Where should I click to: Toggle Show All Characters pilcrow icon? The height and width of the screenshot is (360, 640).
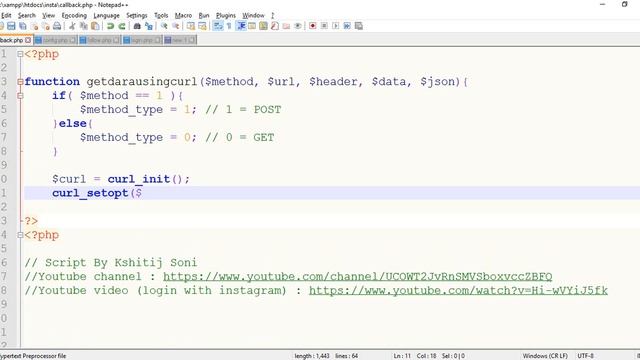click(x=229, y=26)
